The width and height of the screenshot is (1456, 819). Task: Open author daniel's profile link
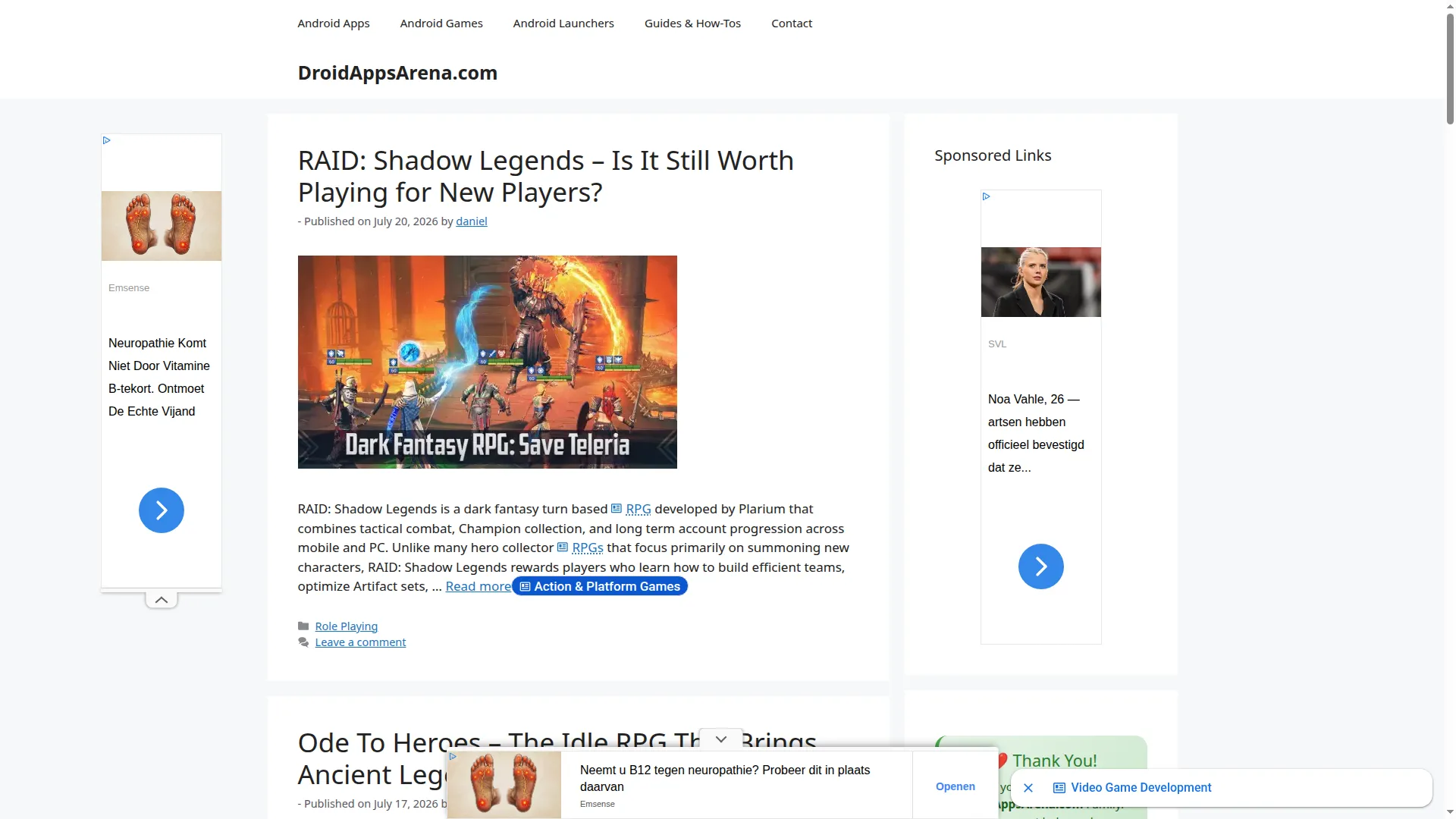[471, 221]
